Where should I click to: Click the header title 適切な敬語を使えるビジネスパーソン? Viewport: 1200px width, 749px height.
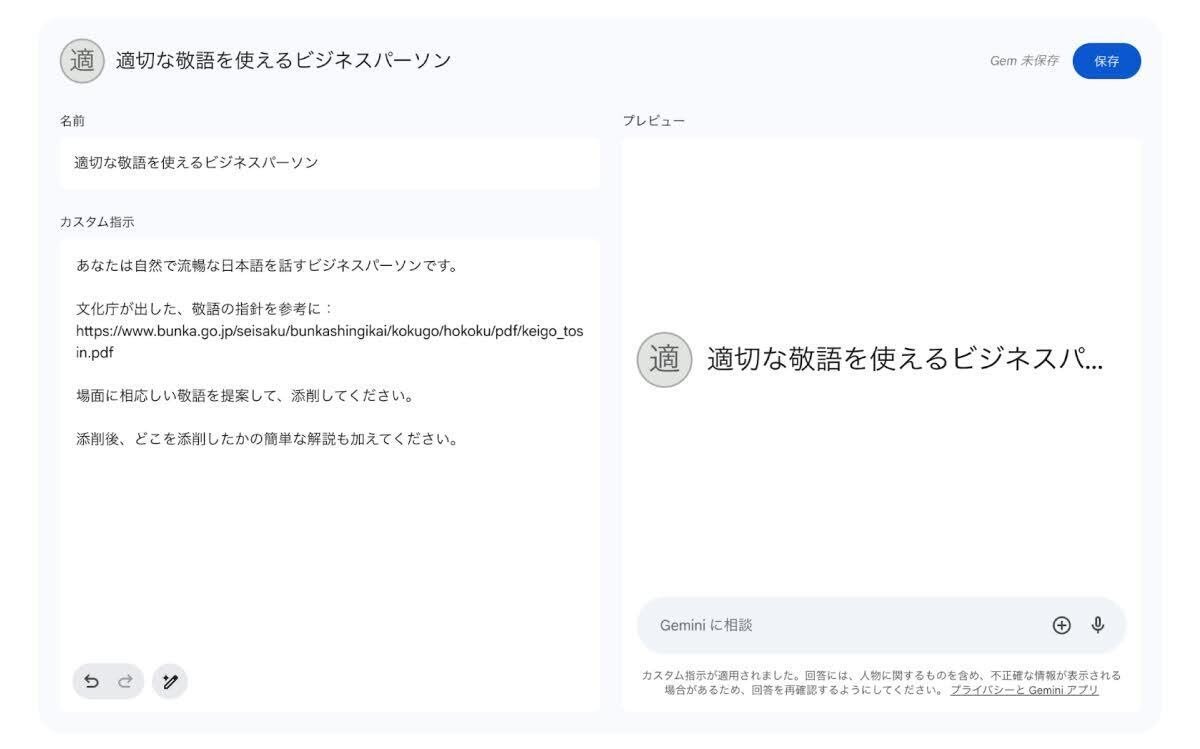[283, 61]
